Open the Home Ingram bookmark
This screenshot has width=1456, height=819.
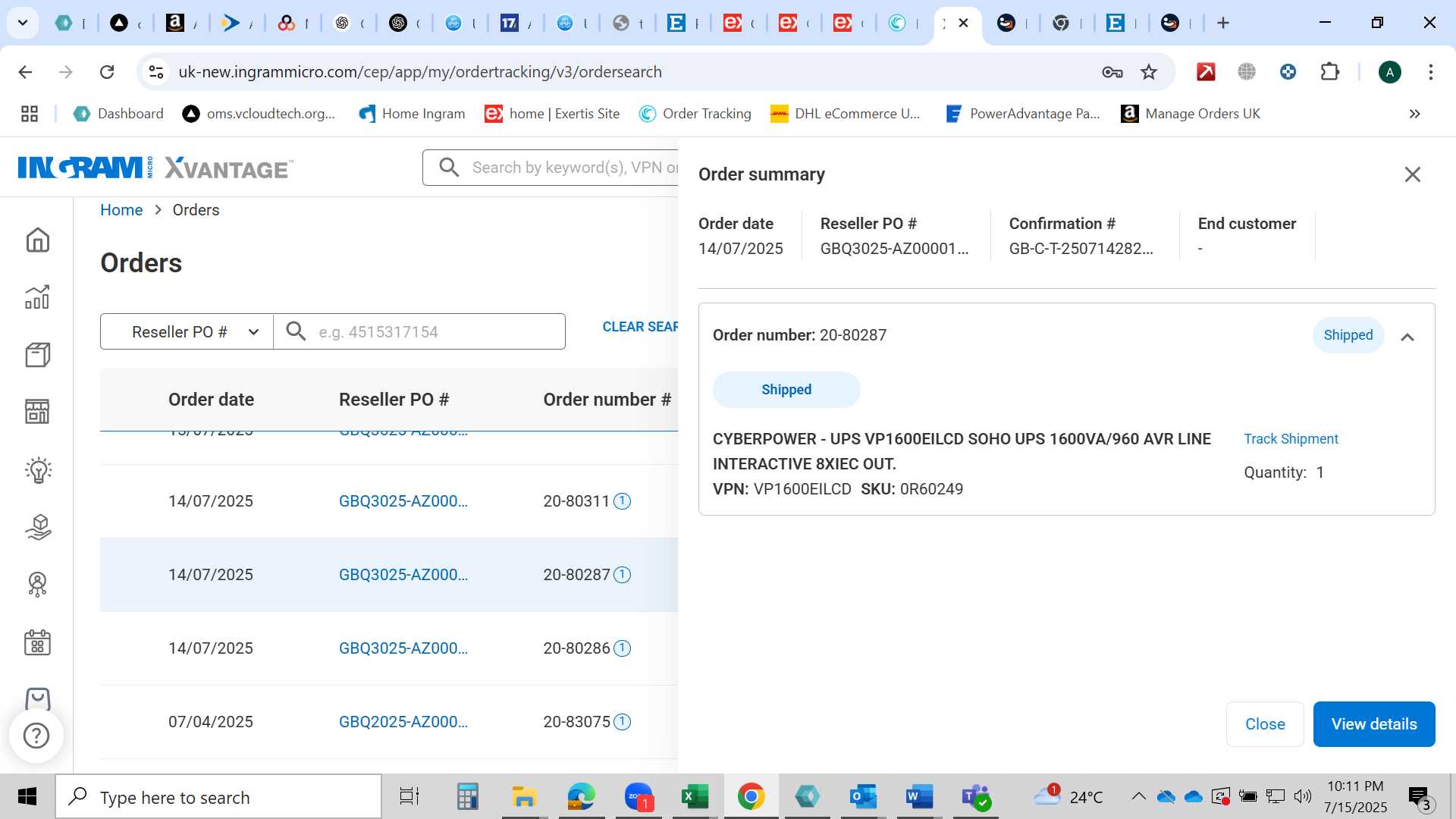(x=413, y=114)
